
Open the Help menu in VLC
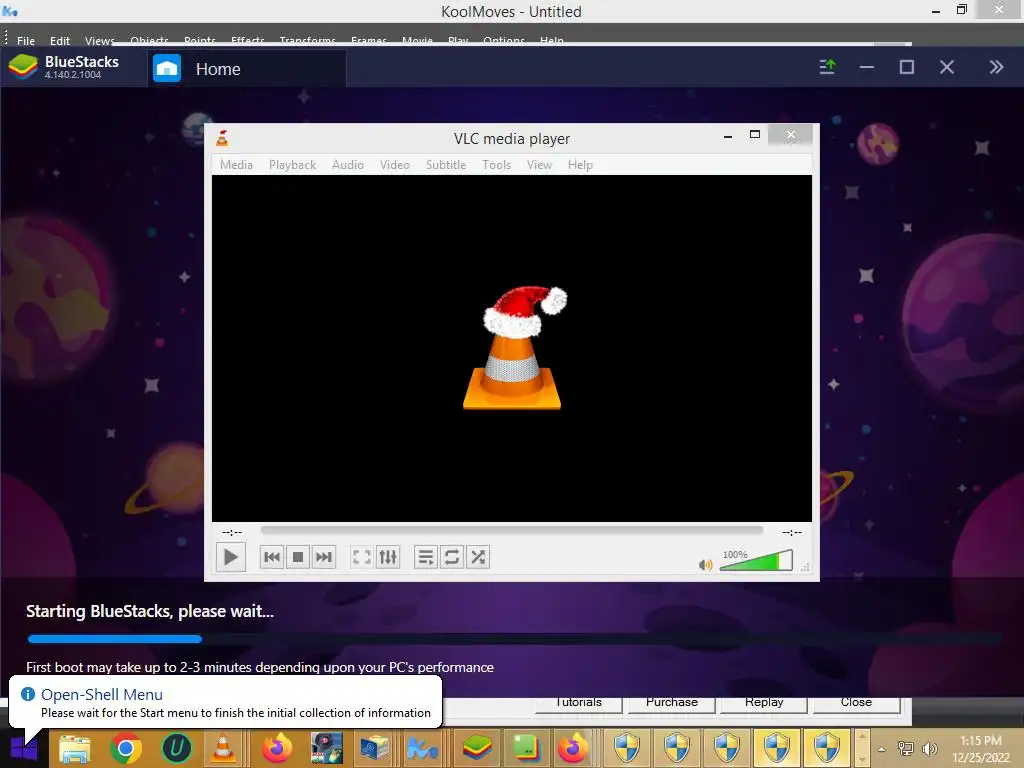point(580,165)
